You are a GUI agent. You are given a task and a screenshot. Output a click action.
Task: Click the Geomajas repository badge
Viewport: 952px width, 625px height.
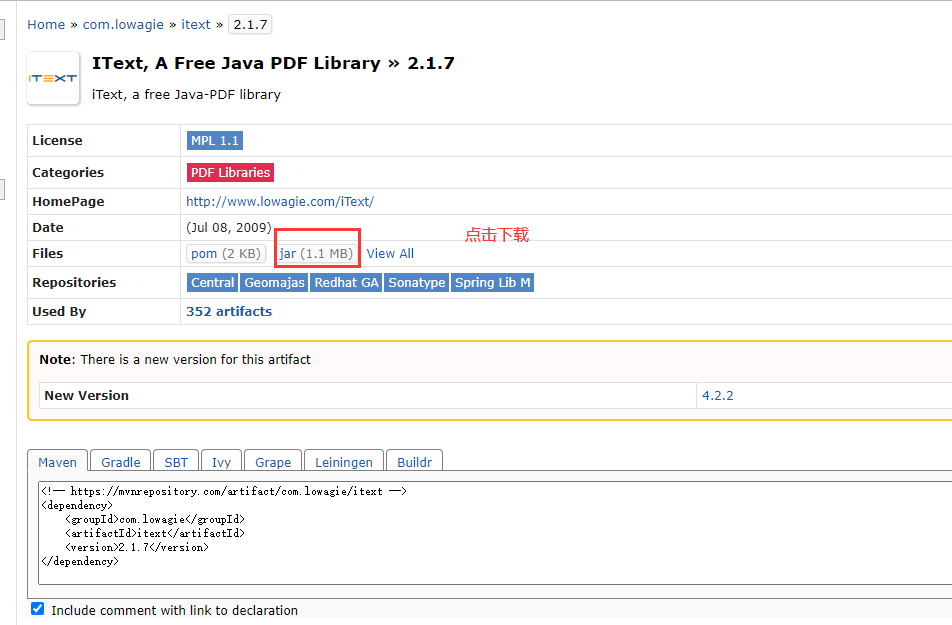273,282
